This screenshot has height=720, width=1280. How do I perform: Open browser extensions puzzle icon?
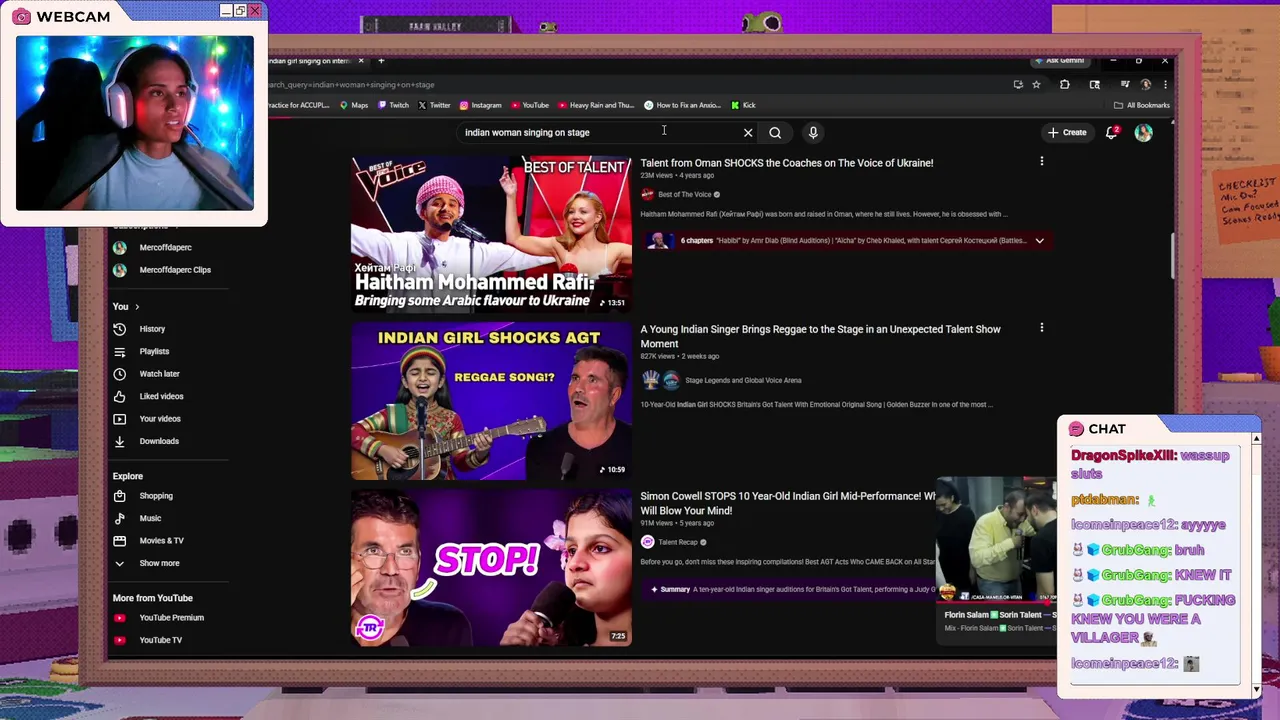click(x=1064, y=84)
